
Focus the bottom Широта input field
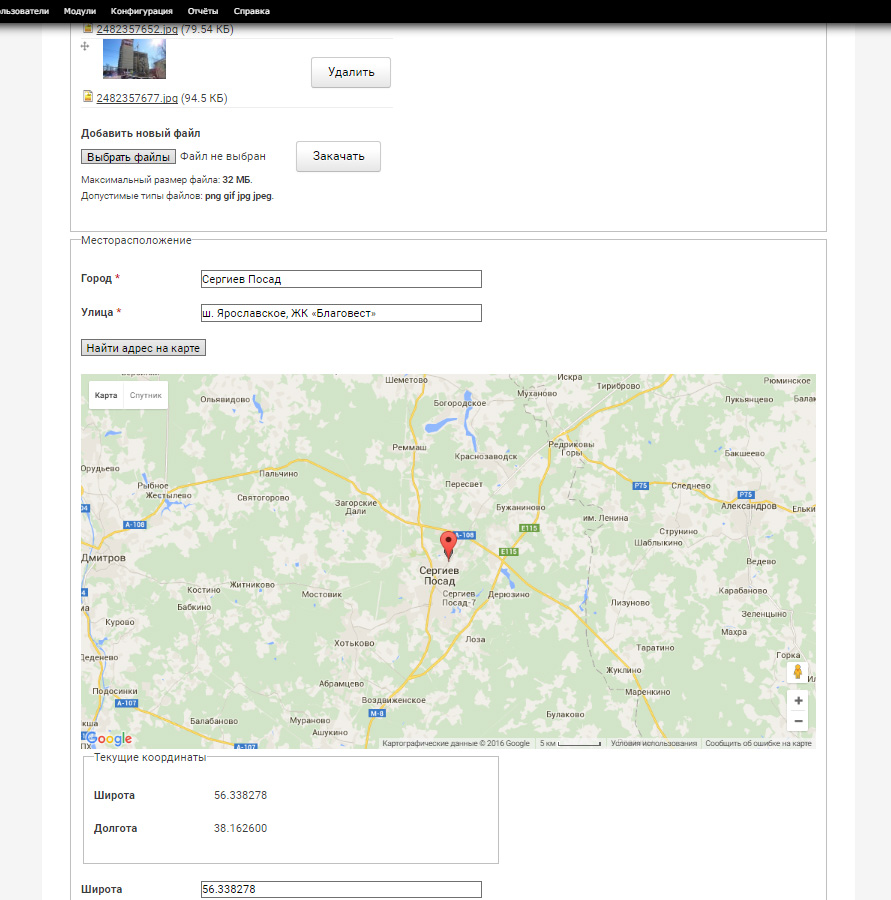(341, 889)
